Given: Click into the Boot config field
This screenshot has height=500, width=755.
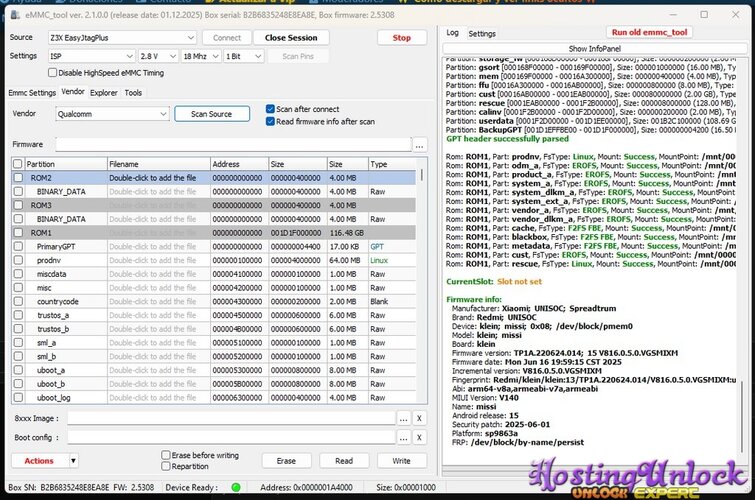Looking at the screenshot, I should tap(231, 437).
